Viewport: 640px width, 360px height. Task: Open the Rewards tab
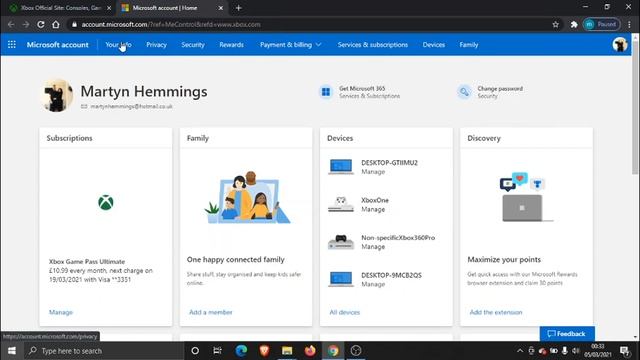click(231, 45)
